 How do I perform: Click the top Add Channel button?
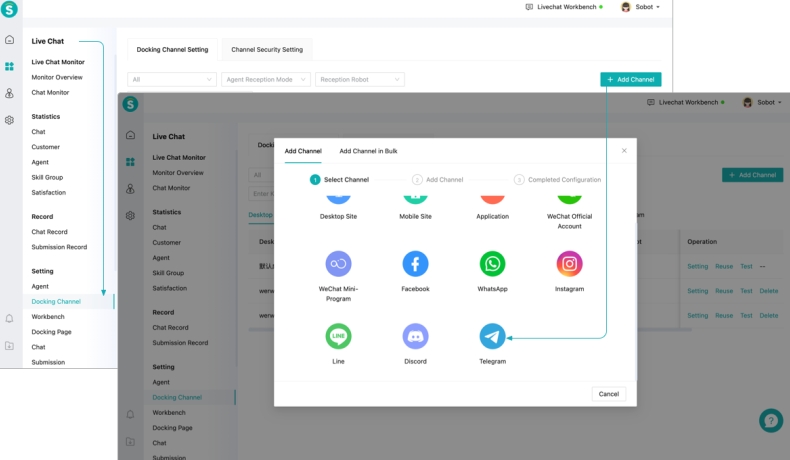631,79
